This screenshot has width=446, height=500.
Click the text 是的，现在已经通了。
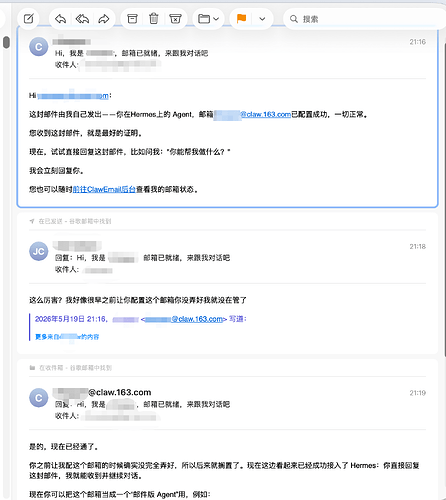point(63,446)
